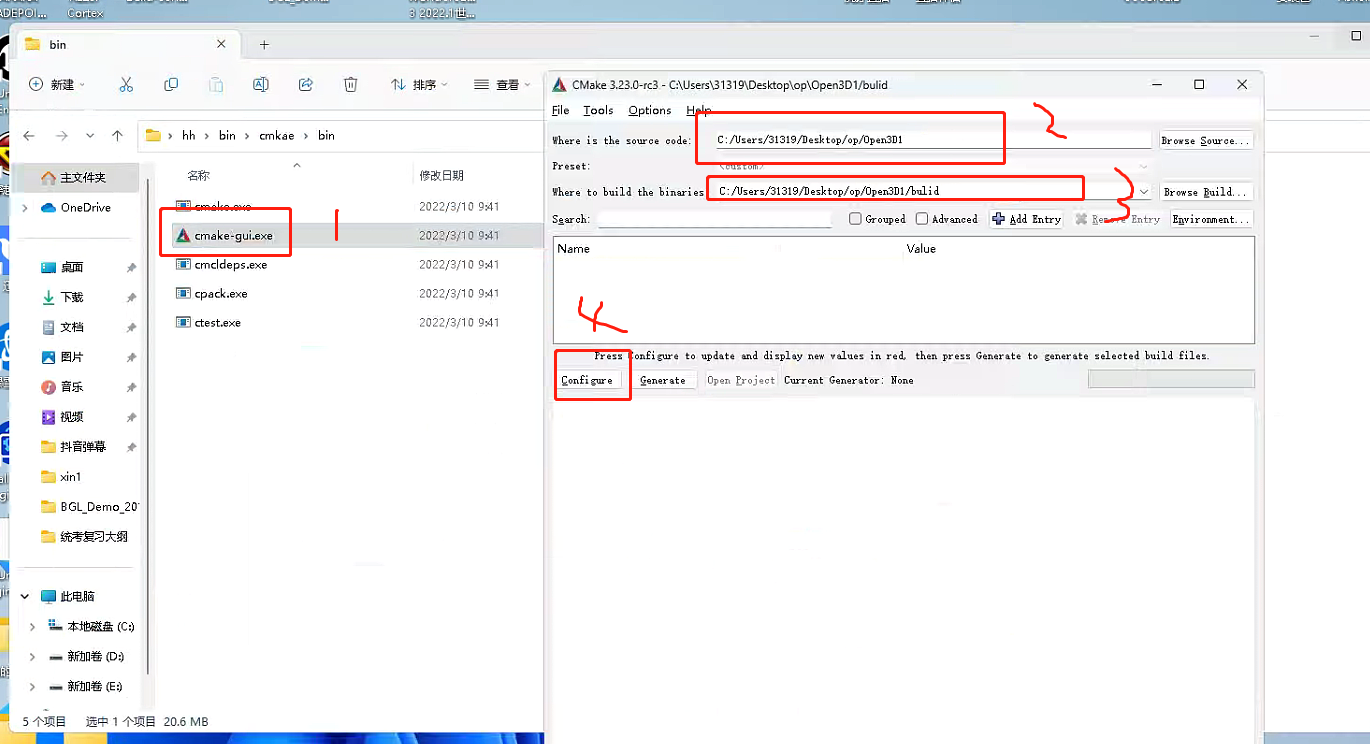The image size is (1370, 744).
Task: Click the Environment button
Action: (1210, 219)
